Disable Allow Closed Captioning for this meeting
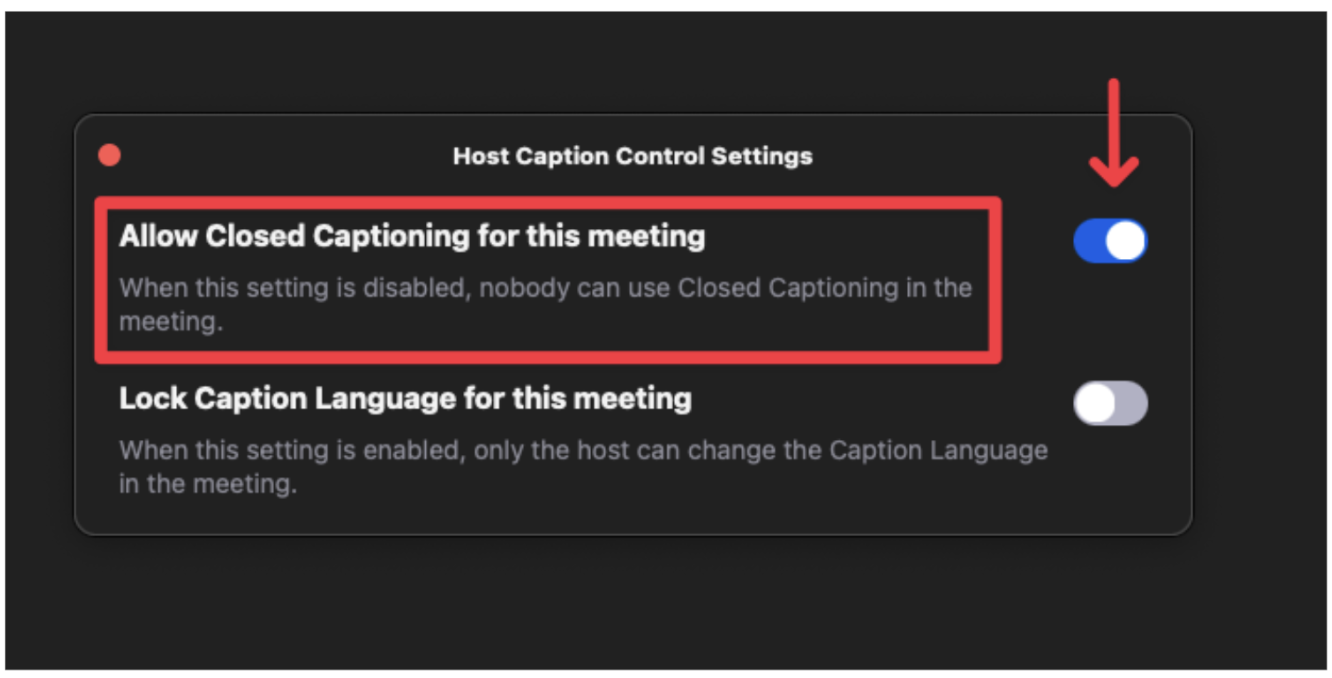 pos(1110,241)
